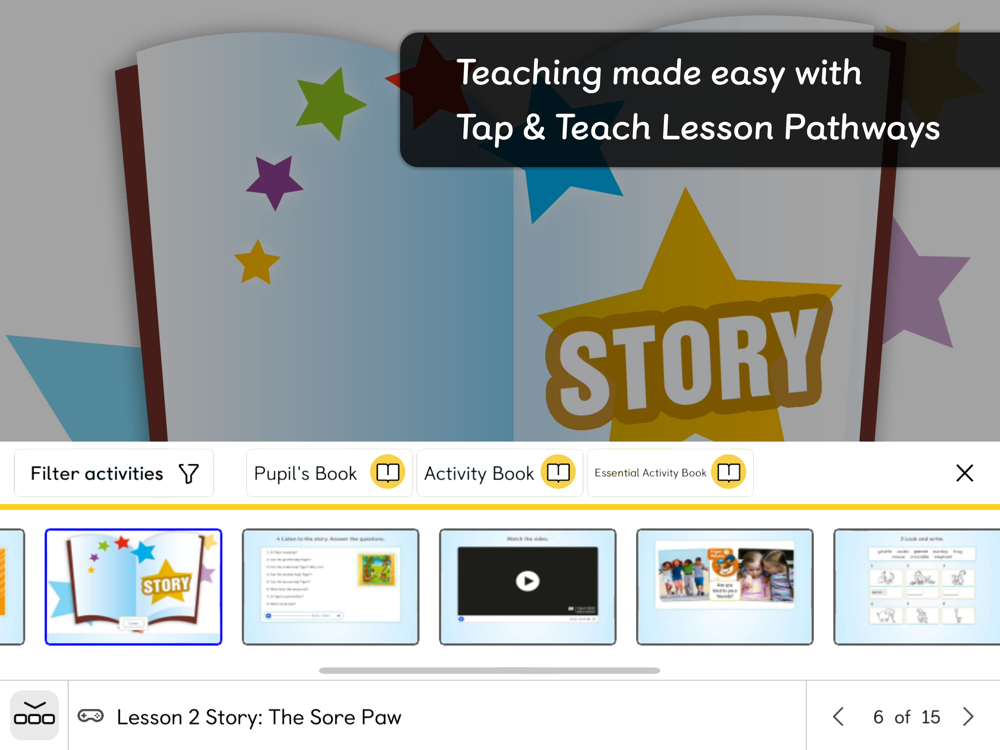Image resolution: width=1000 pixels, height=750 pixels.
Task: Click the 6 of 15 page counter
Action: [x=906, y=717]
